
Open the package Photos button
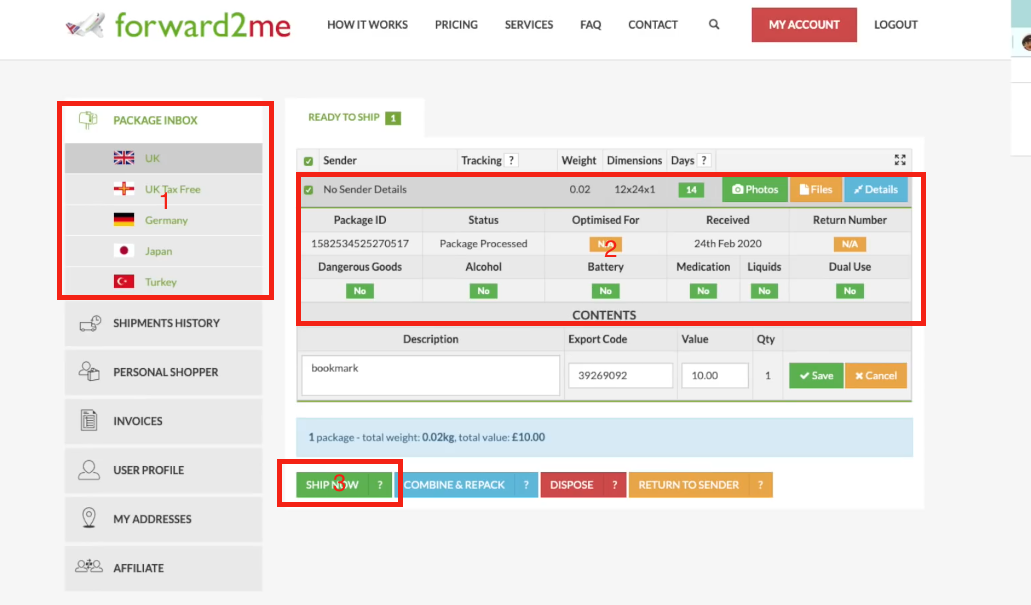(755, 190)
